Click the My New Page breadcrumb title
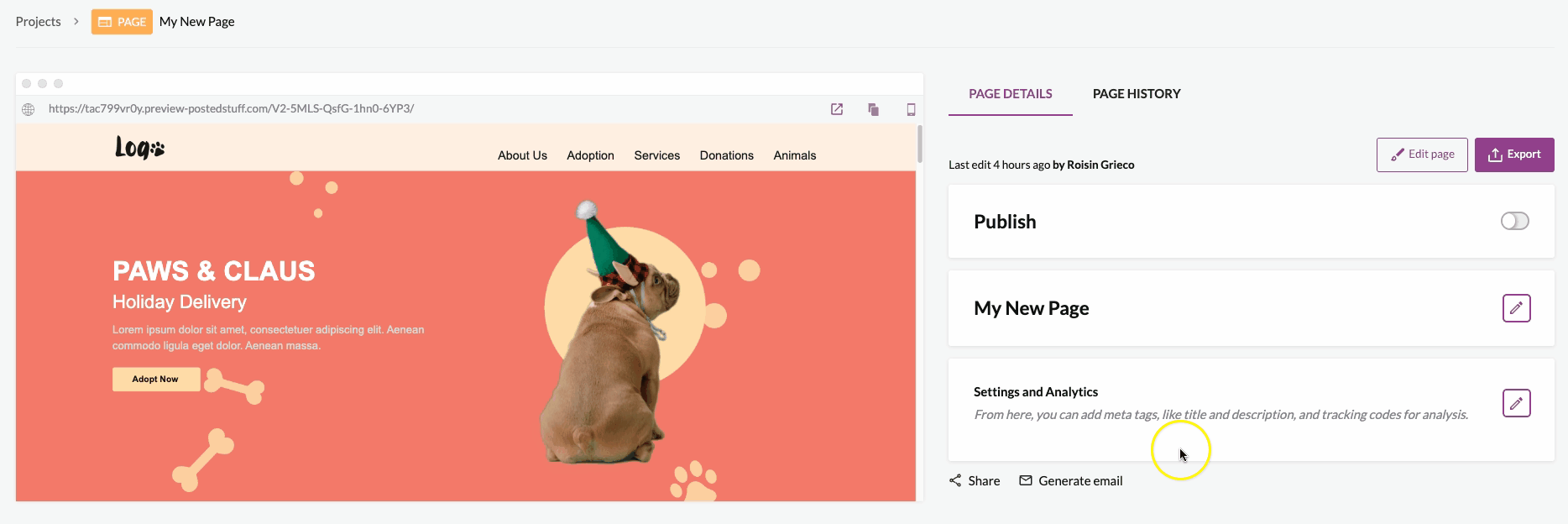Viewport: 1568px width, 524px height. click(x=197, y=22)
